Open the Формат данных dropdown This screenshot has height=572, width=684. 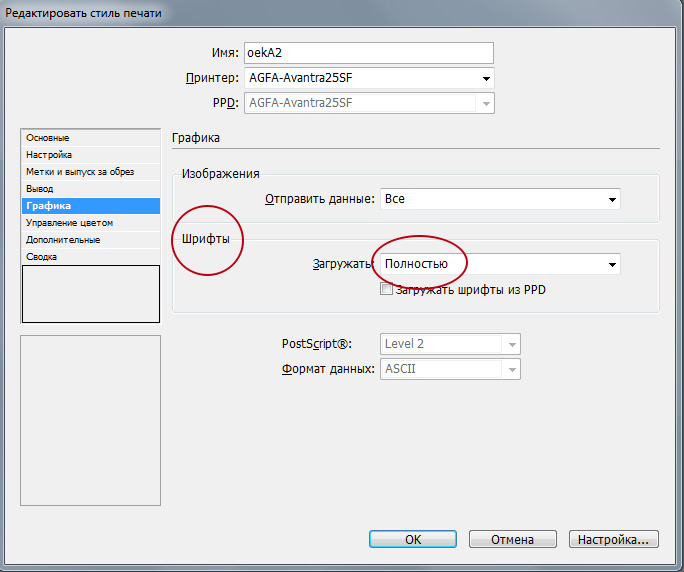[x=450, y=369]
